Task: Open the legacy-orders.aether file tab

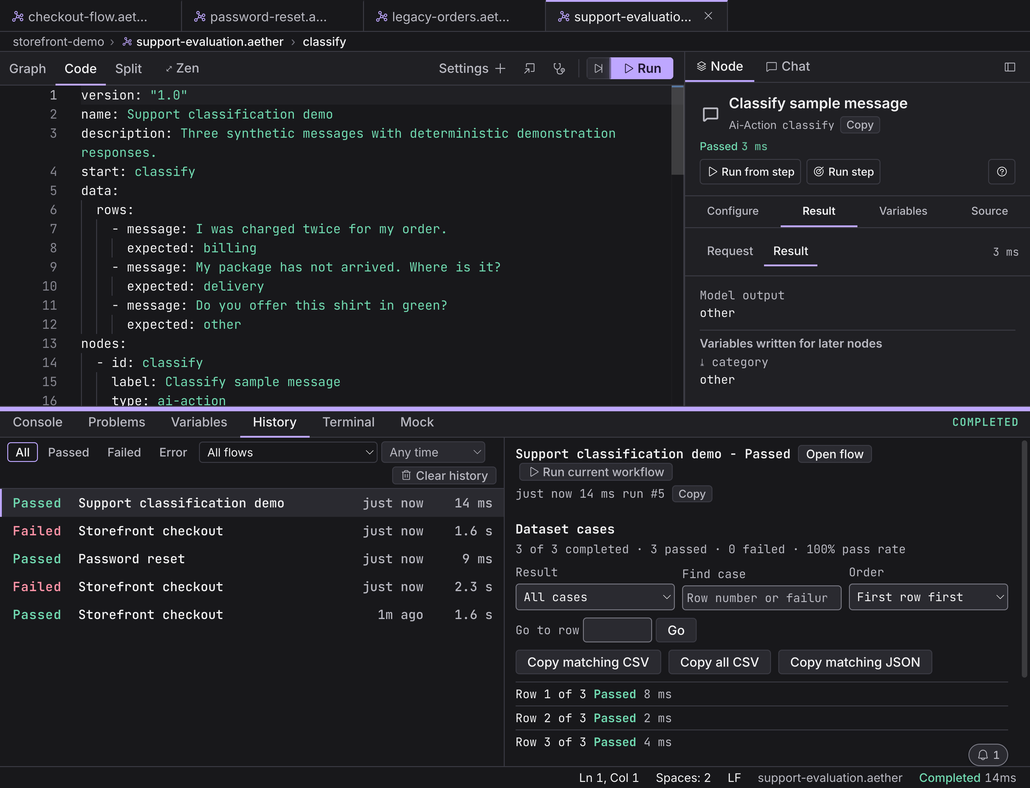Action: 454,16
